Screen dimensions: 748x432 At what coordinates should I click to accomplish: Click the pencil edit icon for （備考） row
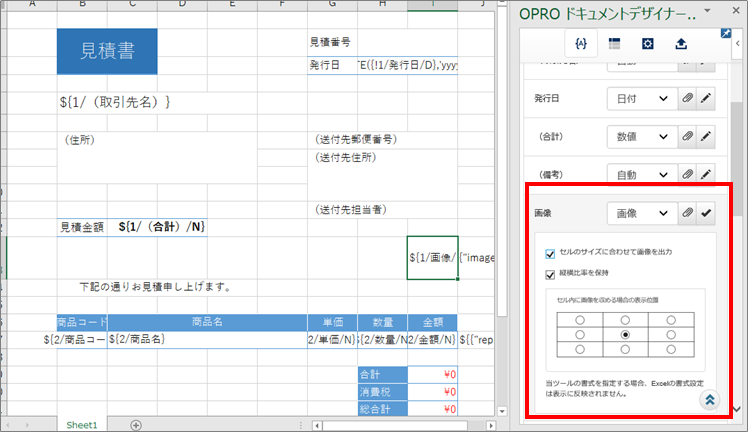(x=707, y=174)
